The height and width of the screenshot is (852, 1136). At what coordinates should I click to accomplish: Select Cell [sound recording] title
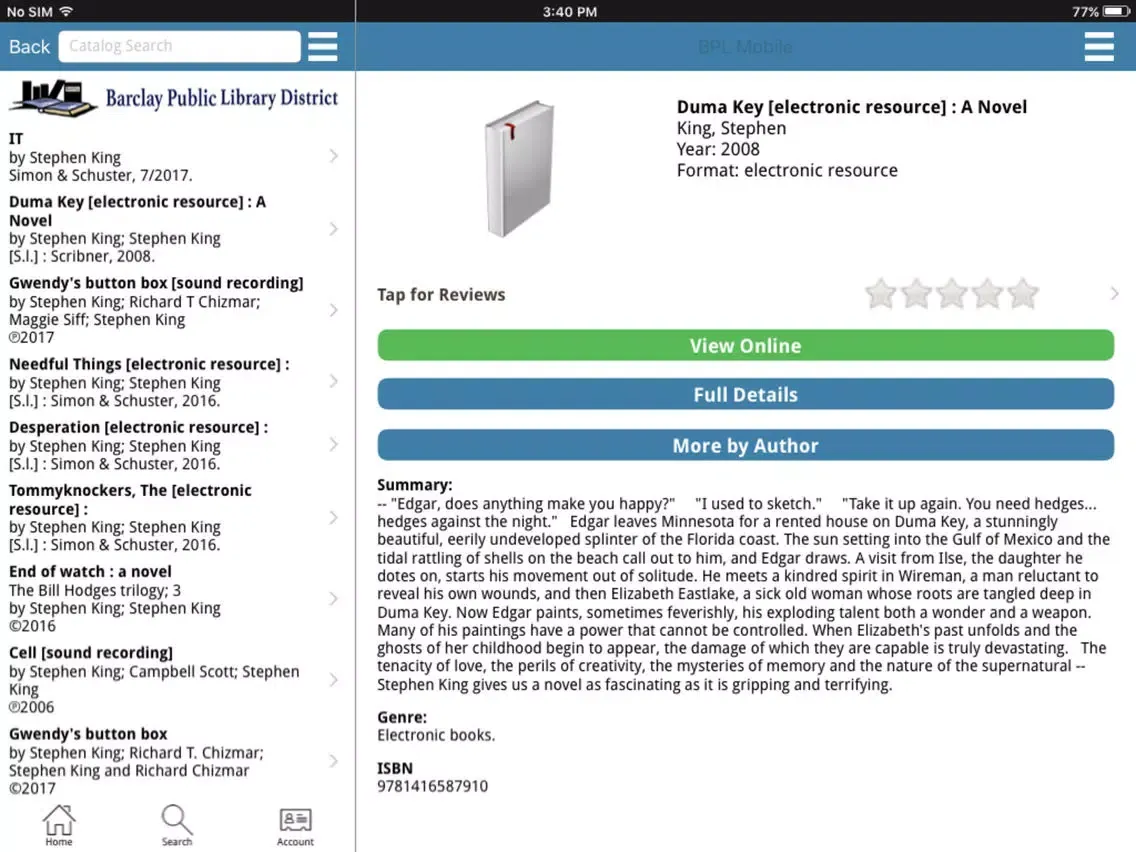91,652
